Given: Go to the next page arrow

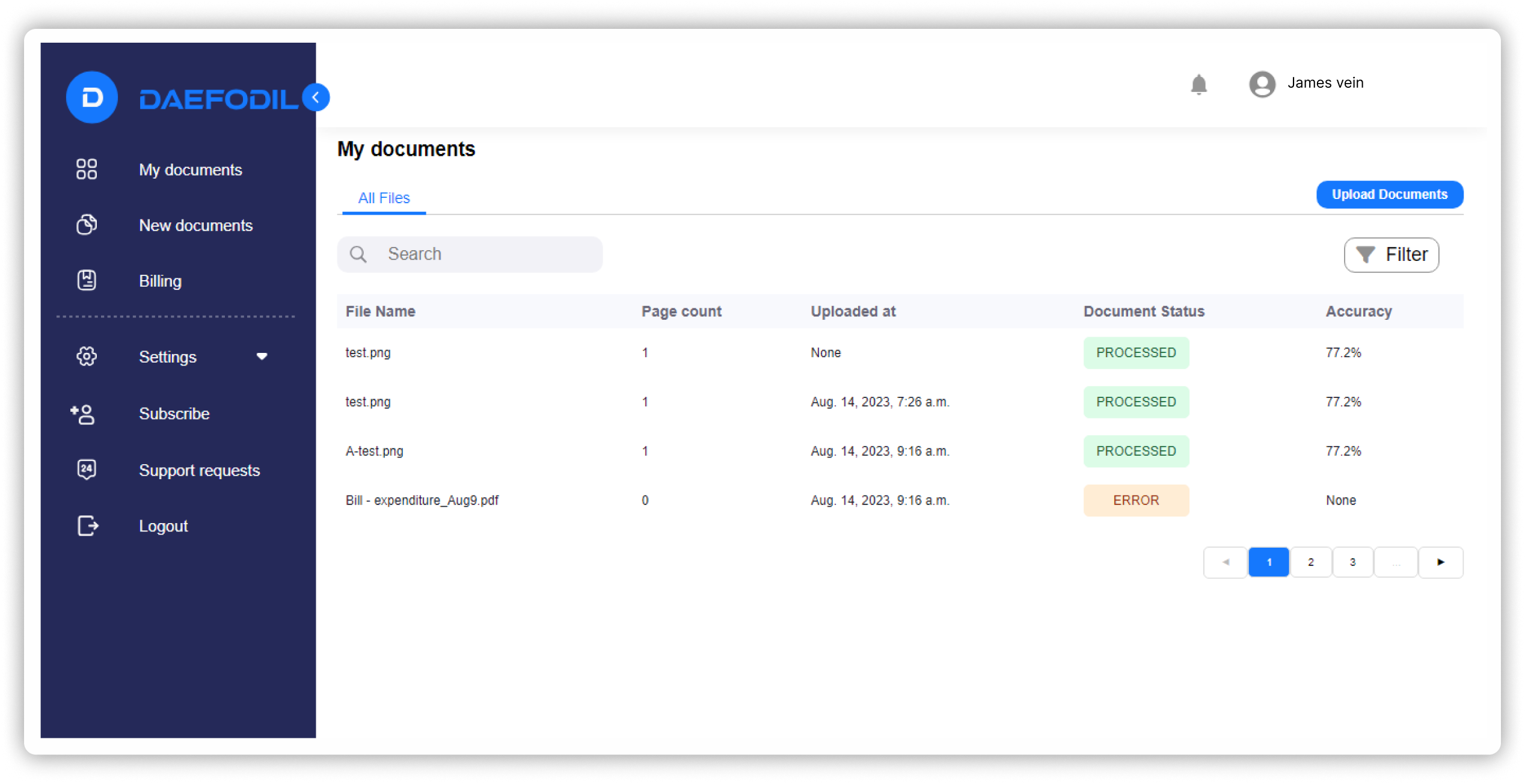Looking at the screenshot, I should click(1440, 562).
